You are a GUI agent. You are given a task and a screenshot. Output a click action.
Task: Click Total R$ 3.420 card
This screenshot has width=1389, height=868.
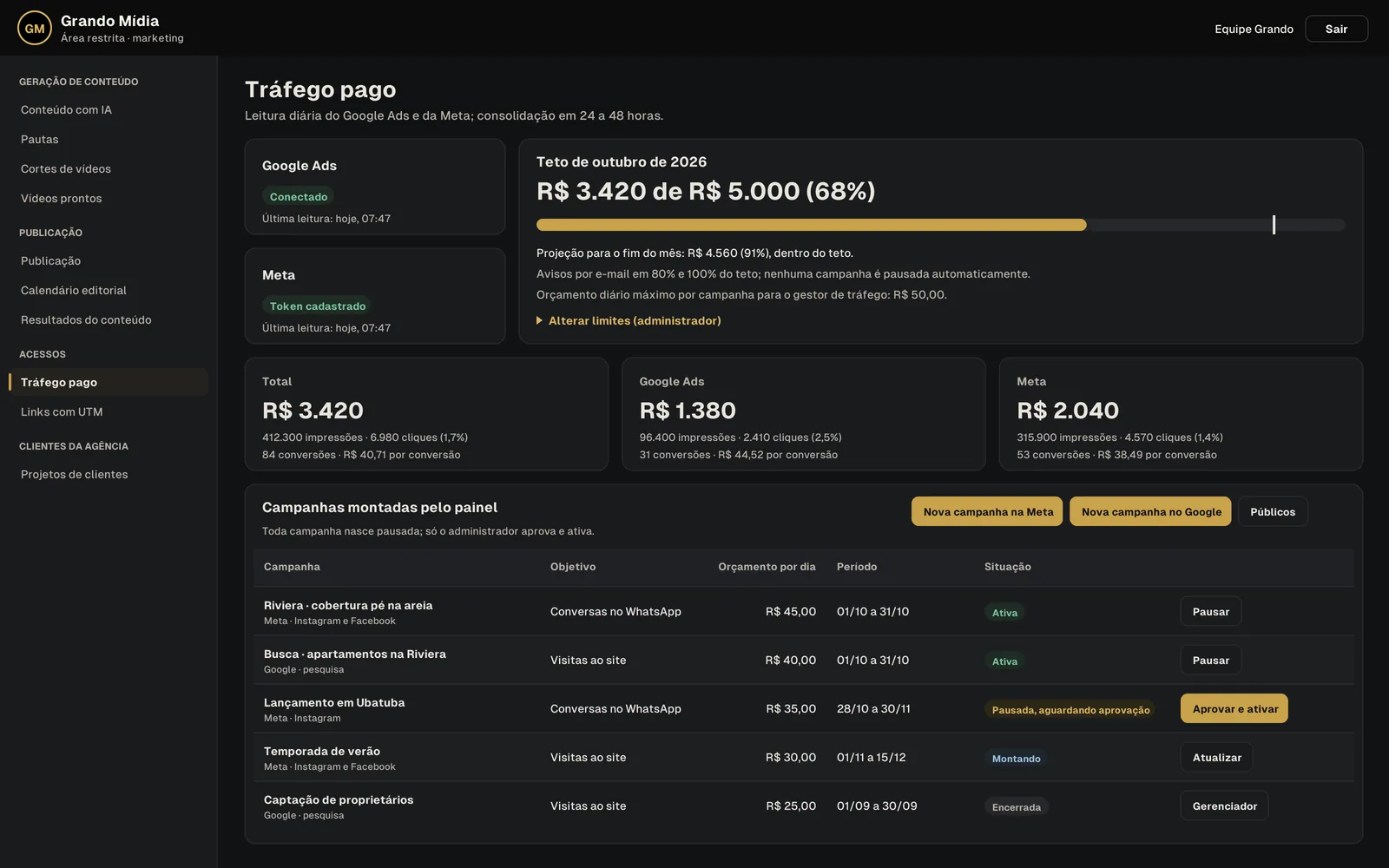(x=426, y=414)
